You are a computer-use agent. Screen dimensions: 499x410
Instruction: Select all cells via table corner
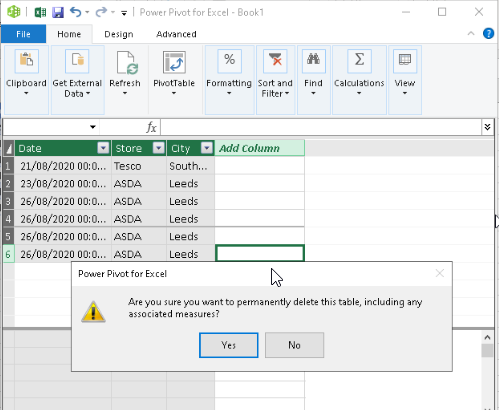pyautogui.click(x=8, y=148)
